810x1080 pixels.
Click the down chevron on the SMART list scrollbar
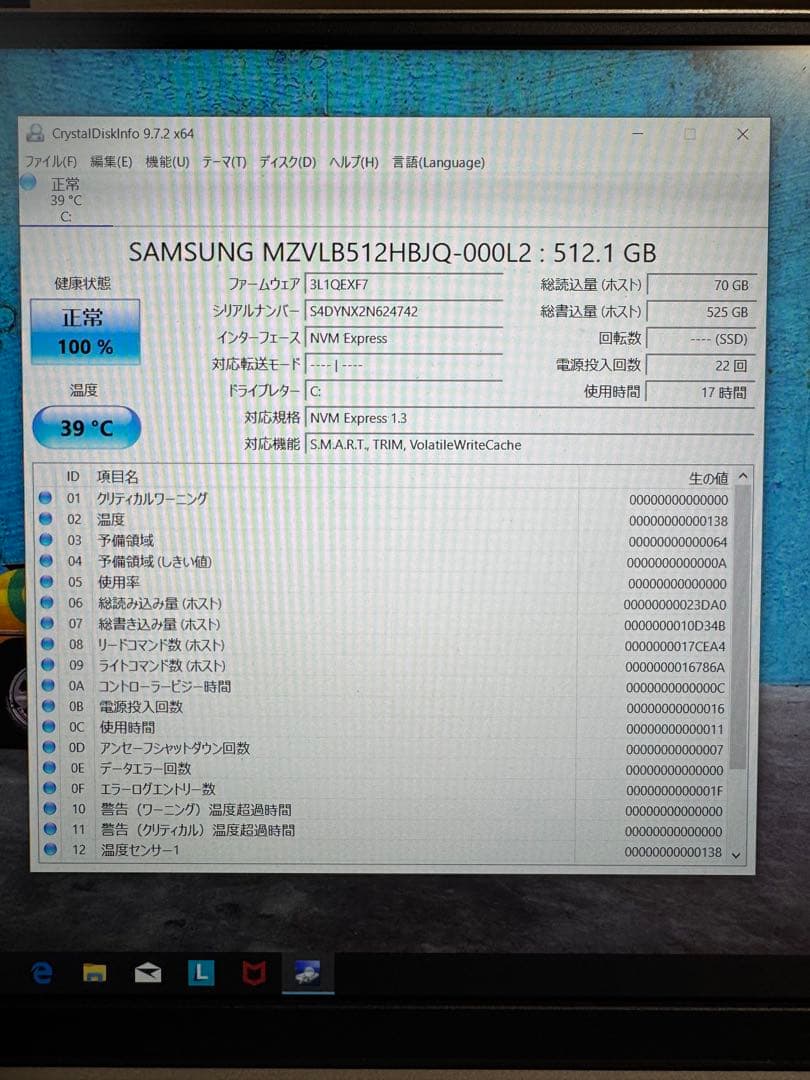point(735,855)
